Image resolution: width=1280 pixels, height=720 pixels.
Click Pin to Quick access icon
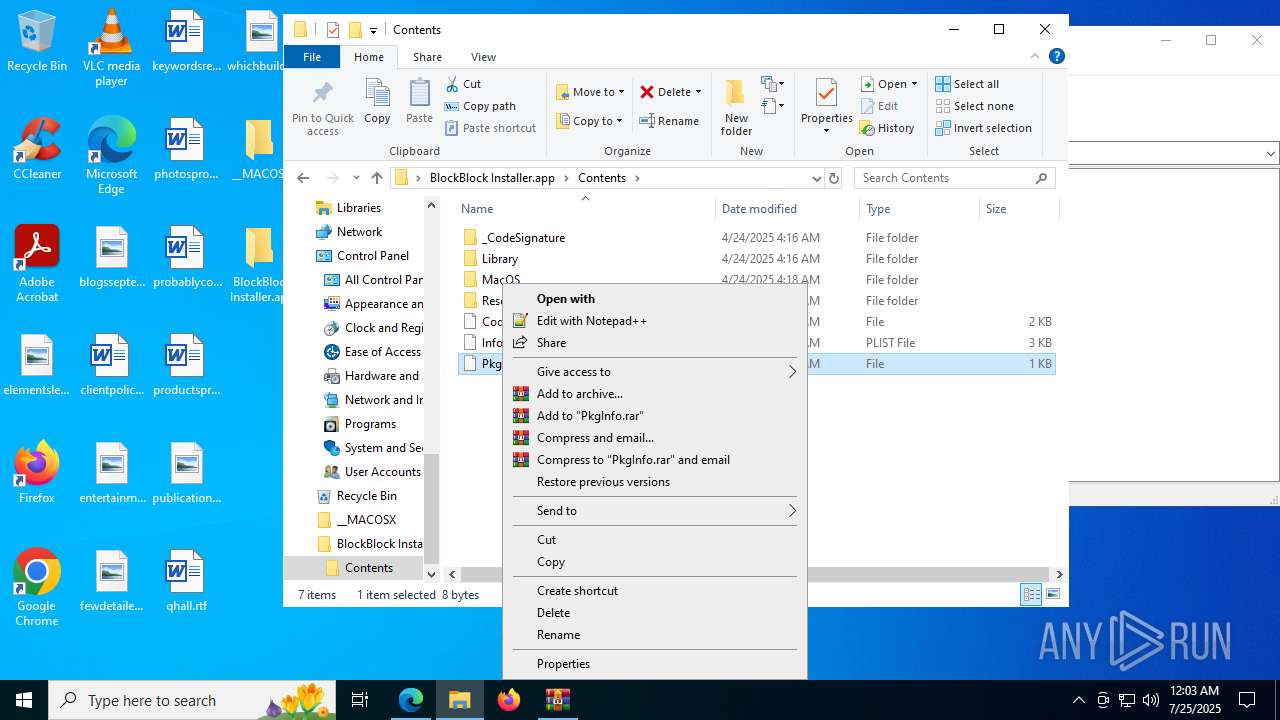(322, 108)
